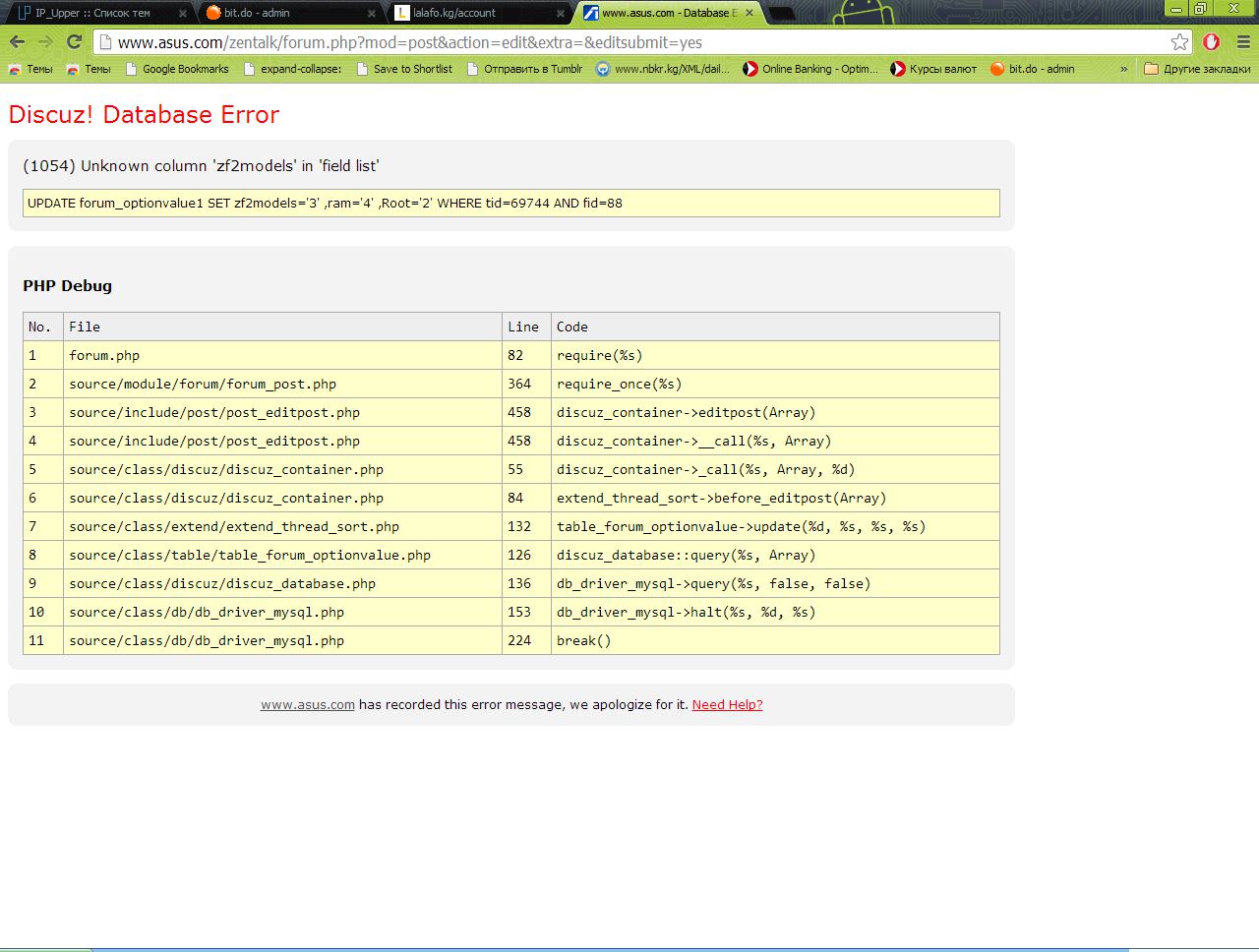Viewport: 1259px width, 952px height.
Task: Click the Code column header
Action: tap(775, 327)
